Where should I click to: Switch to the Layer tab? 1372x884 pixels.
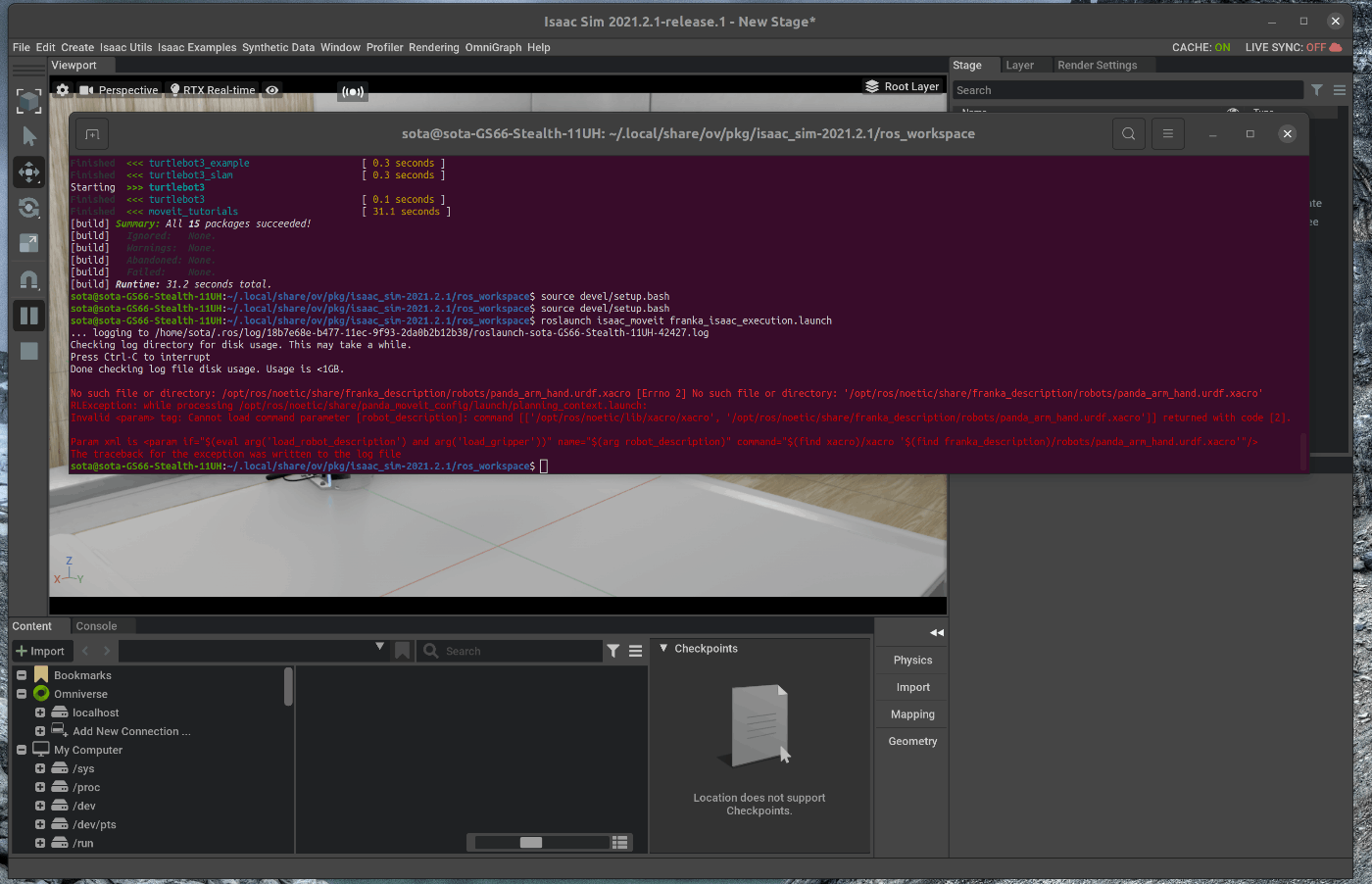[x=1020, y=66]
